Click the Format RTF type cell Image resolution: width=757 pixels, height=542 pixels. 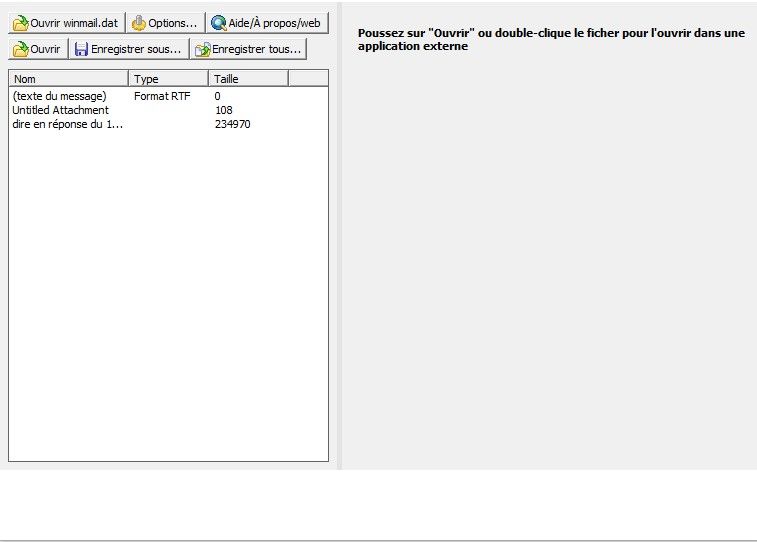[x=162, y=96]
